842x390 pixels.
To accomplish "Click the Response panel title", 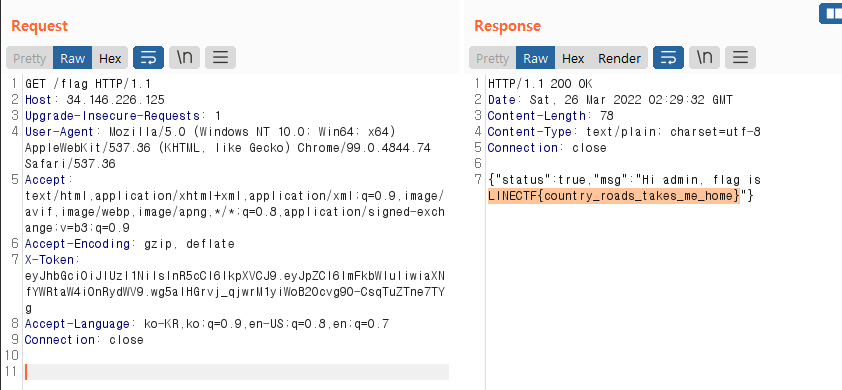I will pos(507,26).
